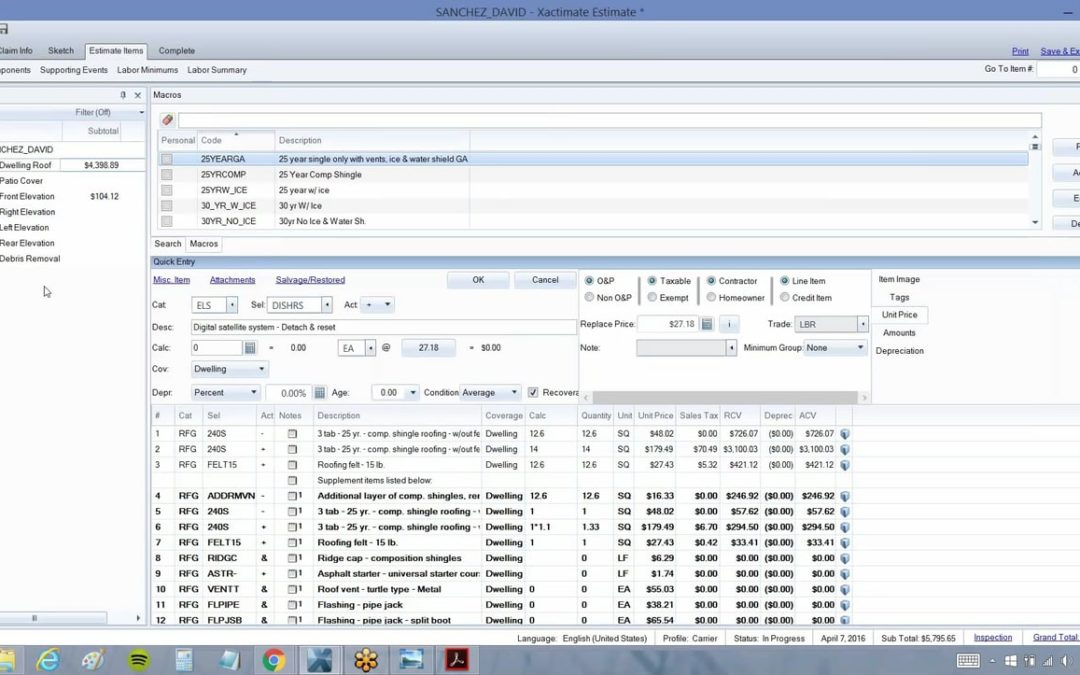Viewport: 1080px width, 675px height.
Task: Open the Cat category dropdown
Action: [232, 305]
